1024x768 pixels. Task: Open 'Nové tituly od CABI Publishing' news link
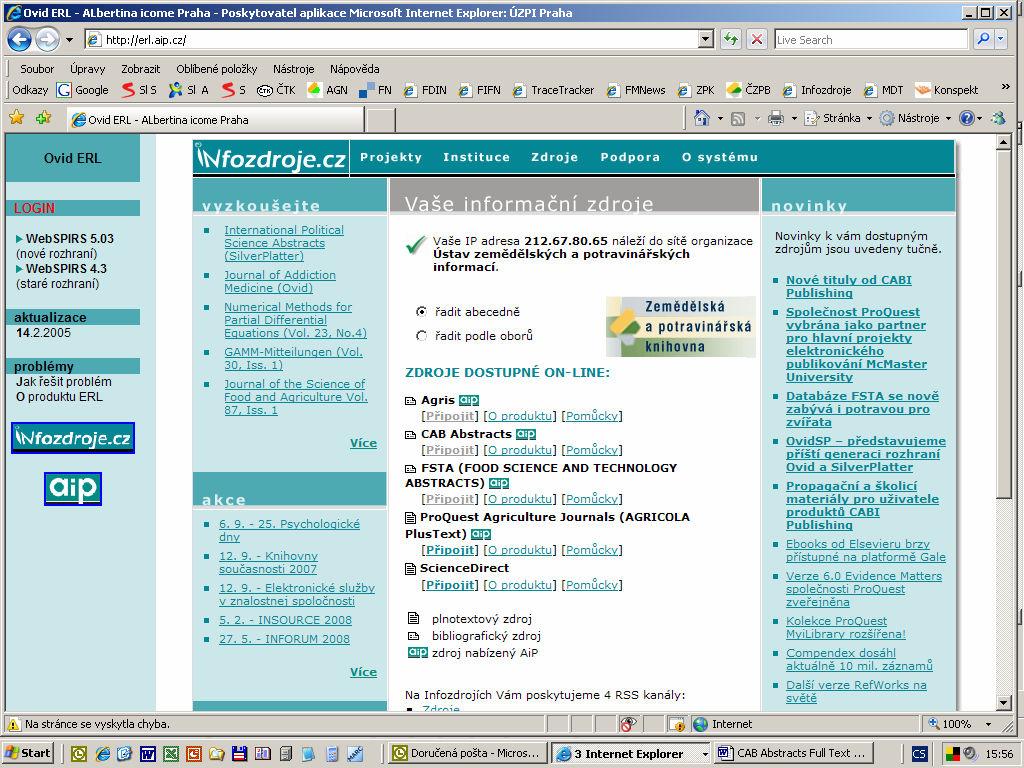pyautogui.click(x=848, y=286)
